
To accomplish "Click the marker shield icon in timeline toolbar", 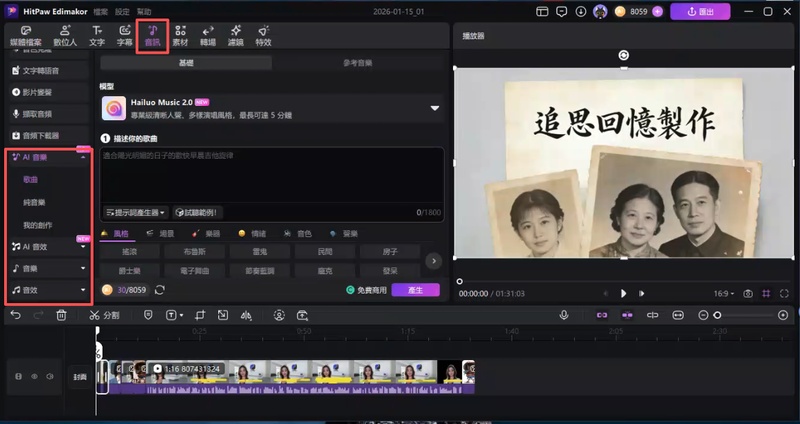I will (x=148, y=315).
